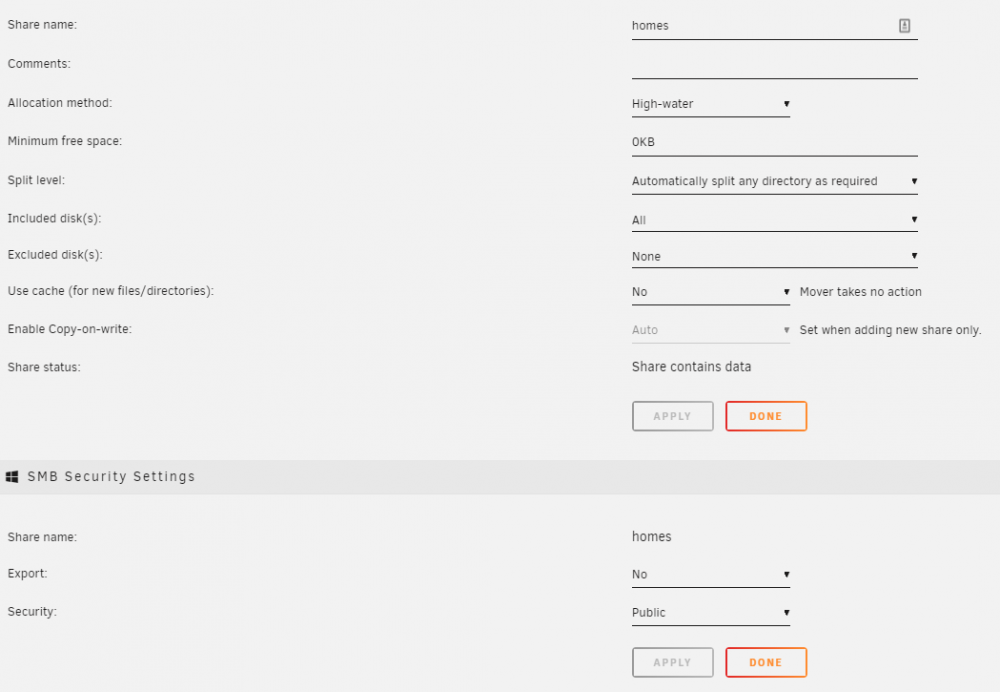Click the SMB Security Settings header

point(500,477)
